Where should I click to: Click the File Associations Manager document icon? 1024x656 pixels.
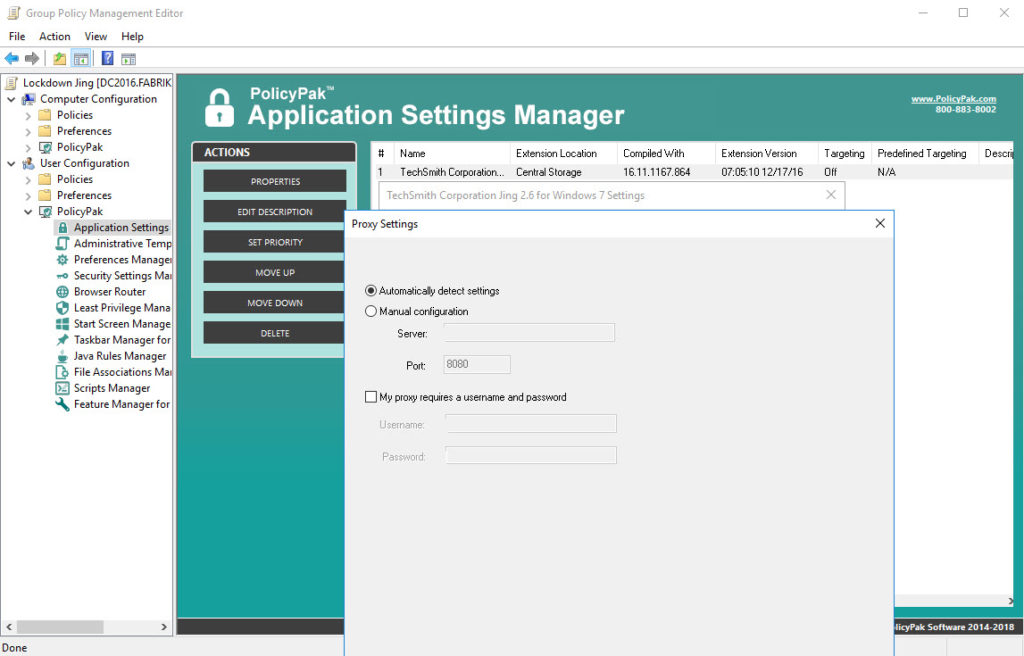coord(63,372)
